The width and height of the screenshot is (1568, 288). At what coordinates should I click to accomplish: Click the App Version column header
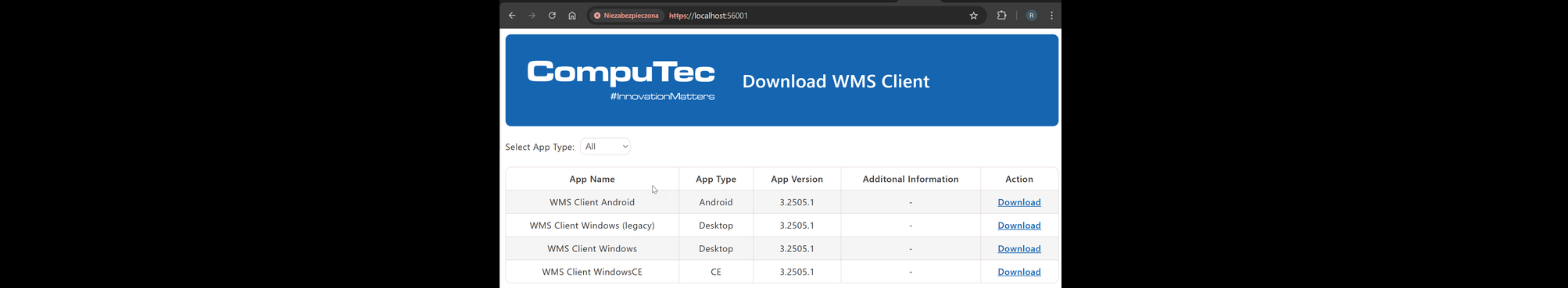797,179
